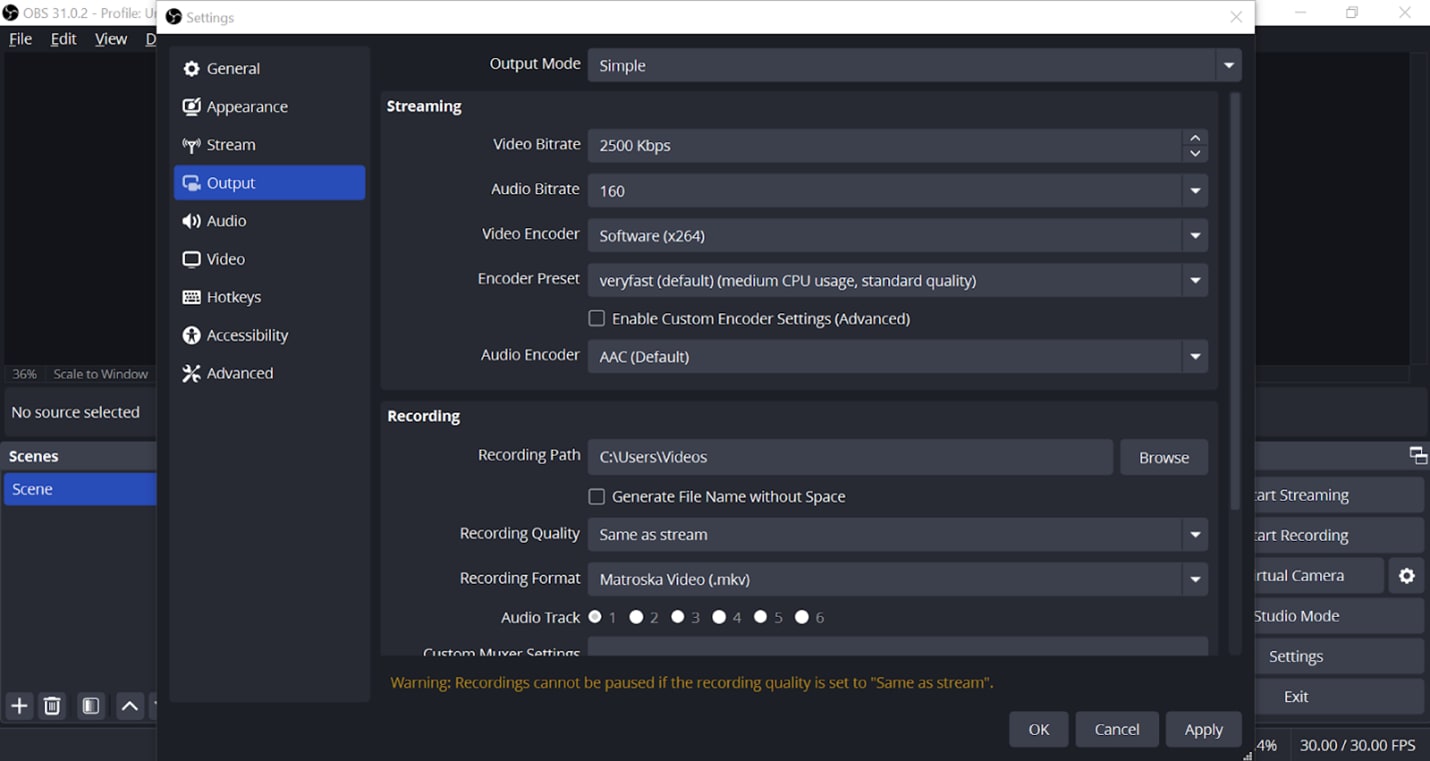Viewport: 1430px width, 761px height.
Task: Click the remove scene trash icon
Action: 53,706
